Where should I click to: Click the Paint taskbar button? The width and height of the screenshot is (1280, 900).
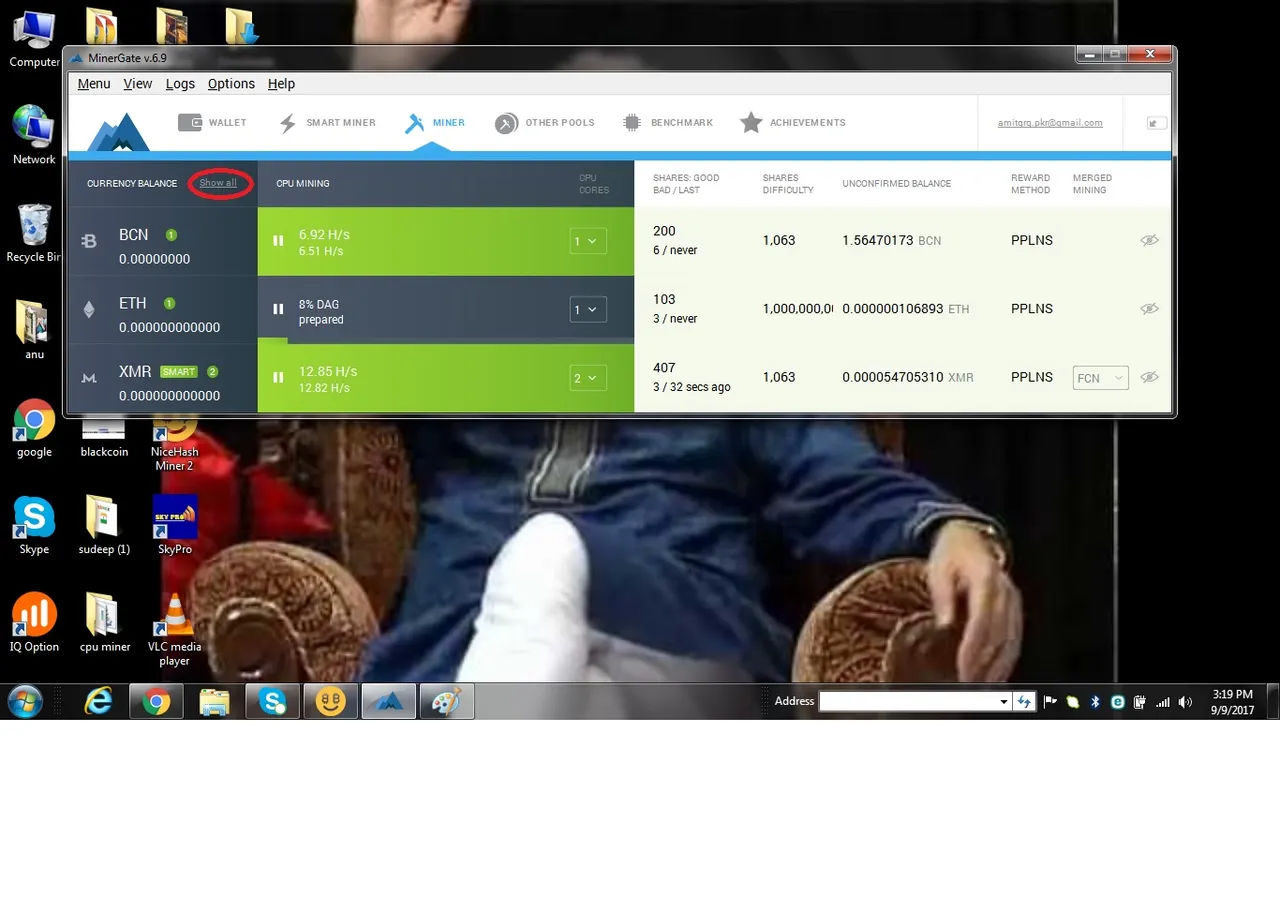click(x=446, y=702)
